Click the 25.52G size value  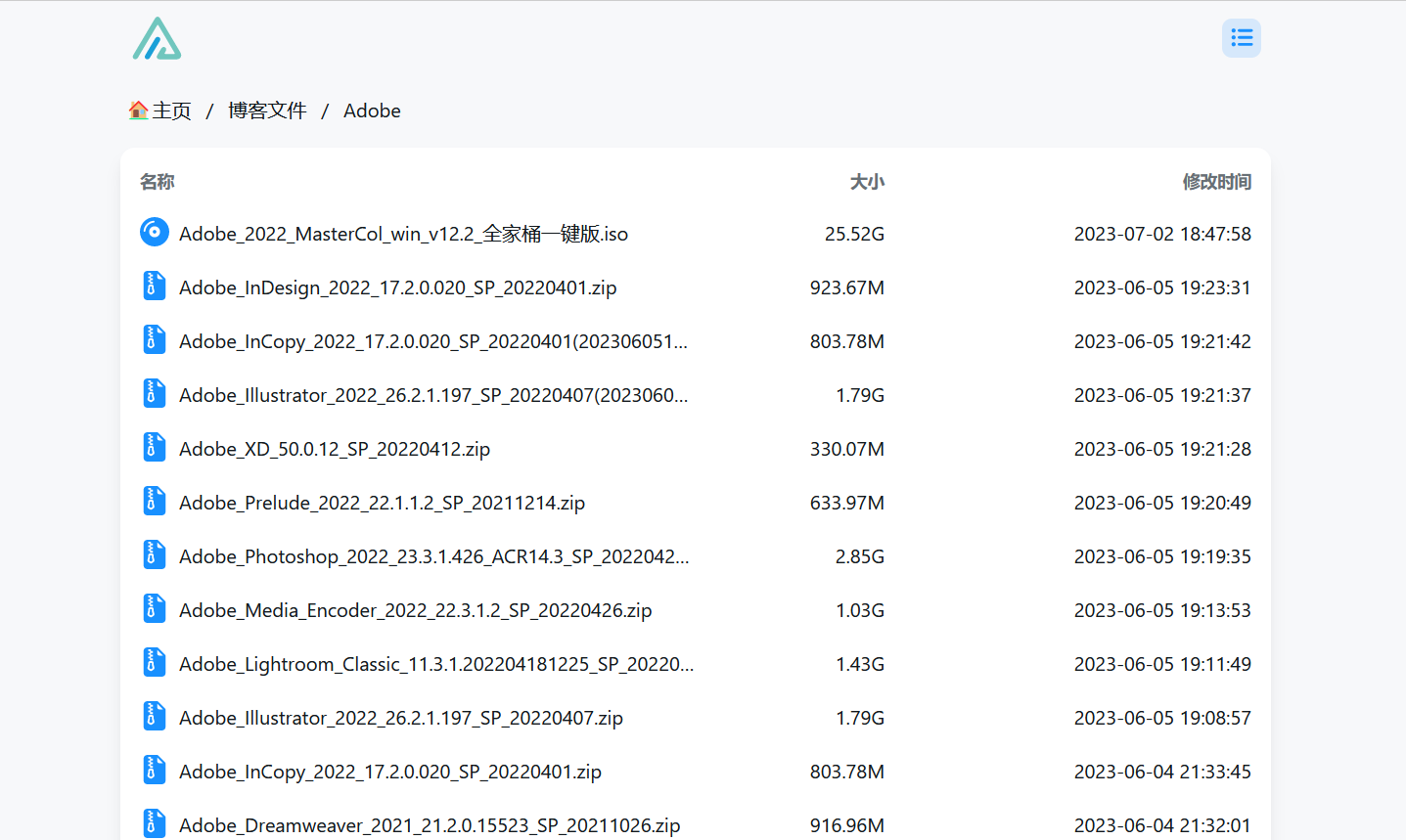(x=854, y=234)
